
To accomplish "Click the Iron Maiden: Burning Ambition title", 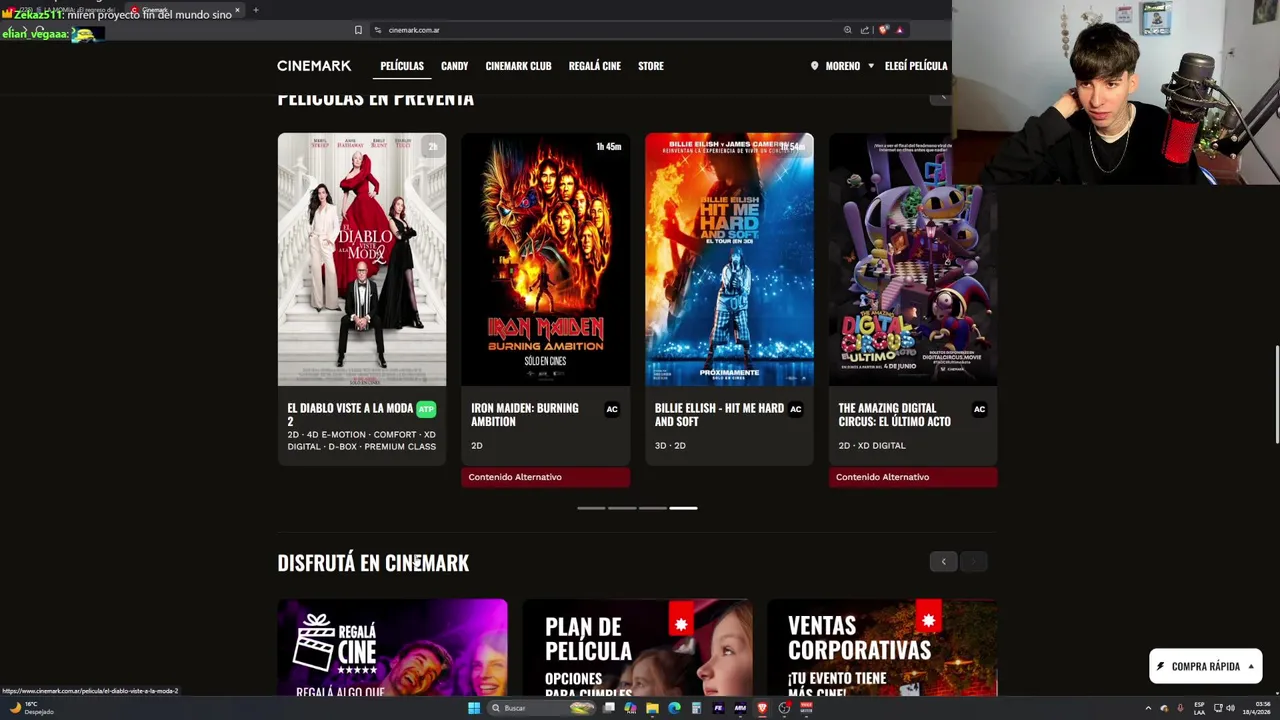I will coord(525,415).
